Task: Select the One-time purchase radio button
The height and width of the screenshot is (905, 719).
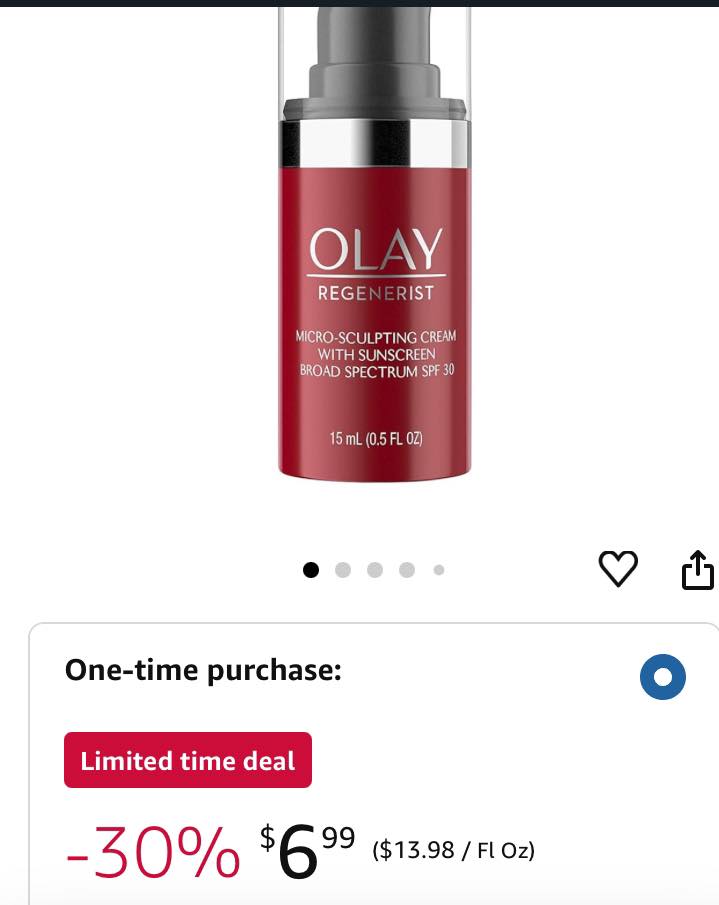Action: tap(663, 676)
